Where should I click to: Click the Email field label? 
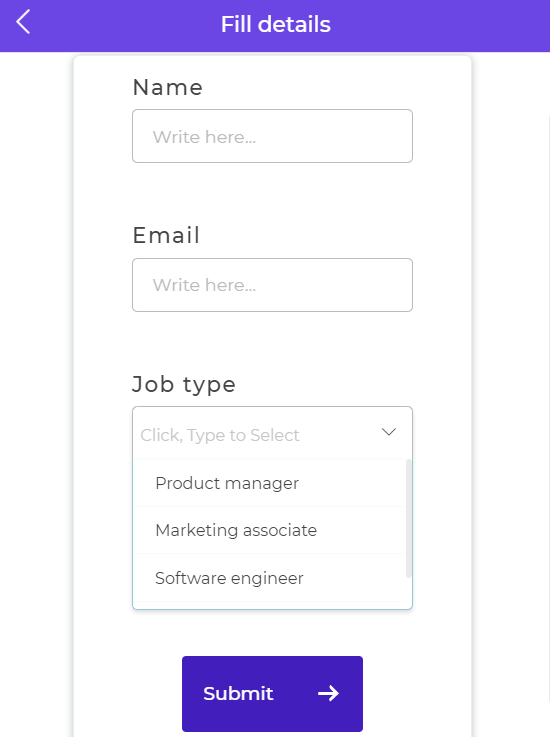(x=166, y=235)
